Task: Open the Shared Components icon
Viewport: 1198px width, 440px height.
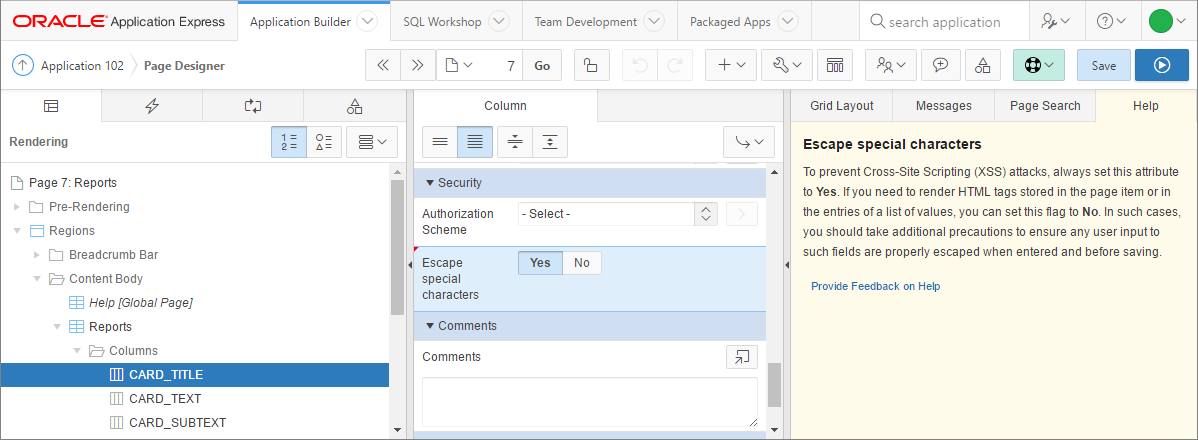Action: (982, 65)
